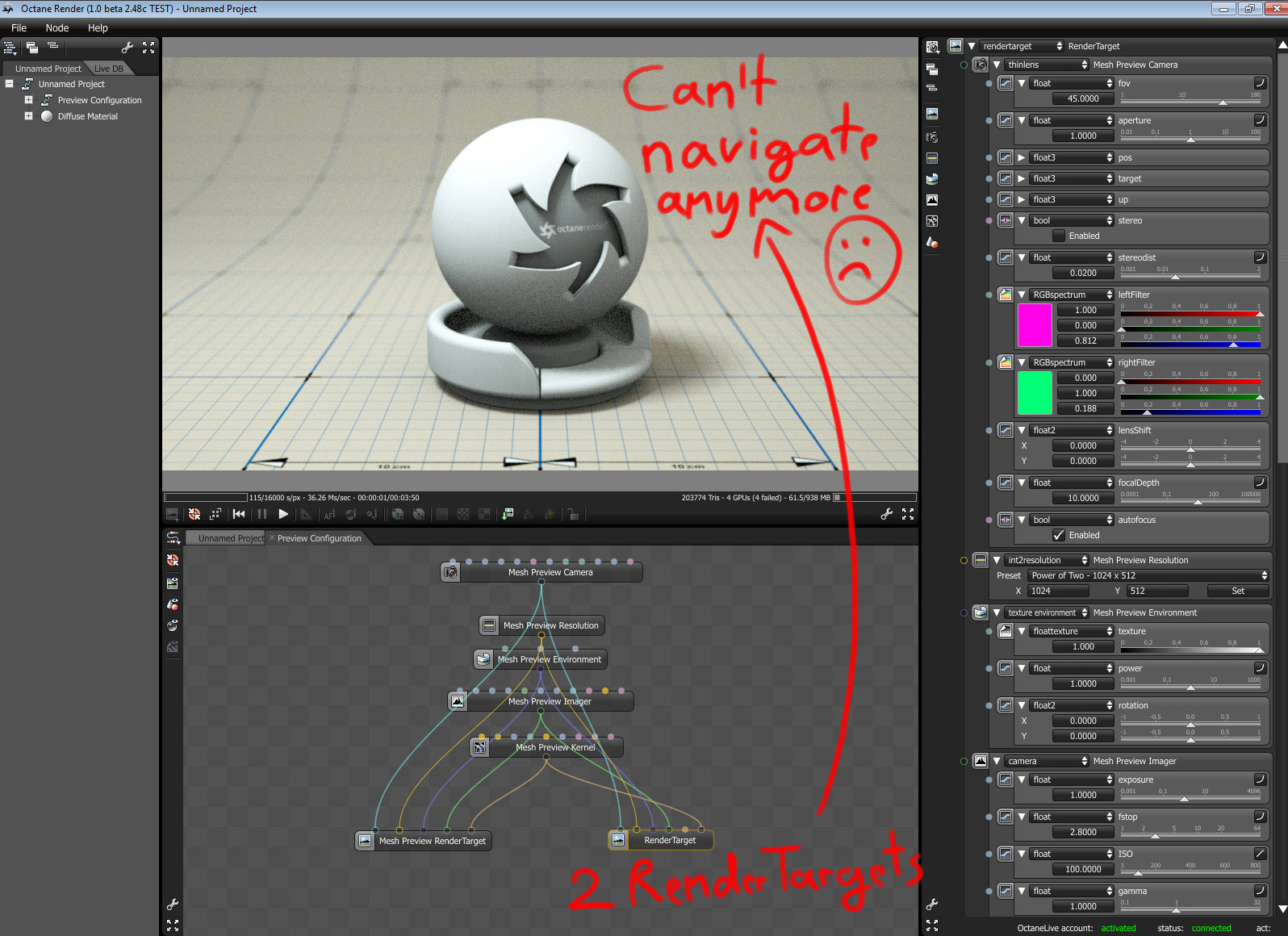Pause the render in the viewport toolbar
This screenshot has height=936, width=1288.
point(261,514)
